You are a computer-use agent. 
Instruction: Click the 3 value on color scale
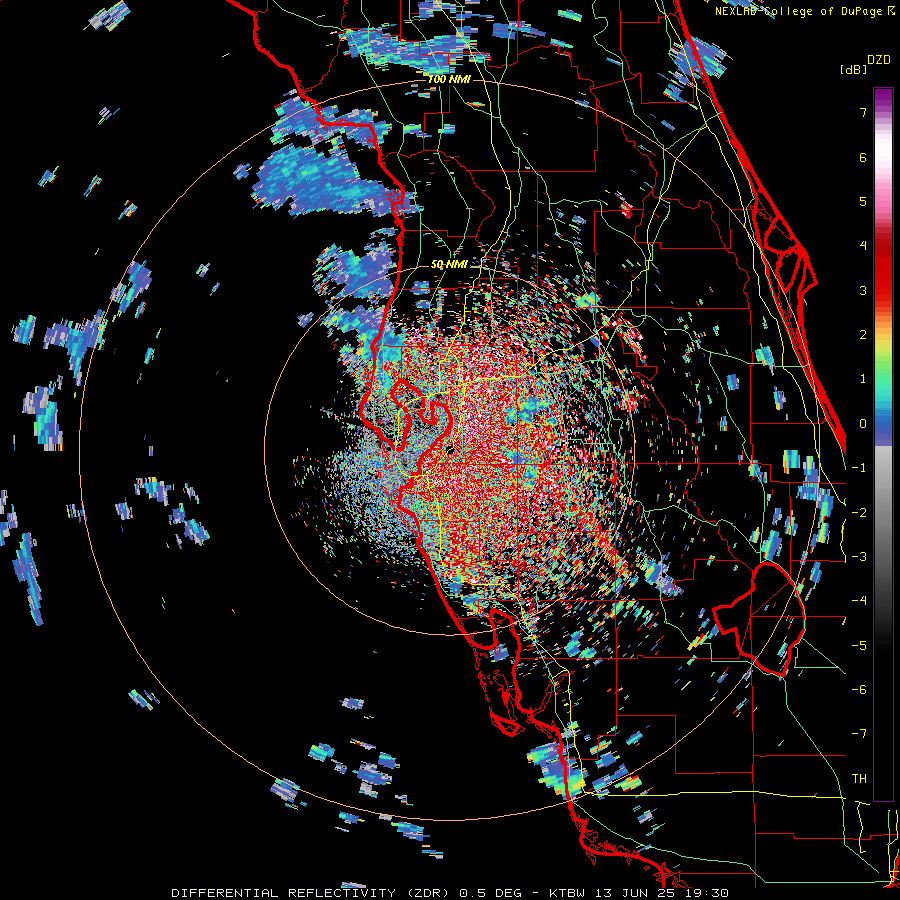863,290
